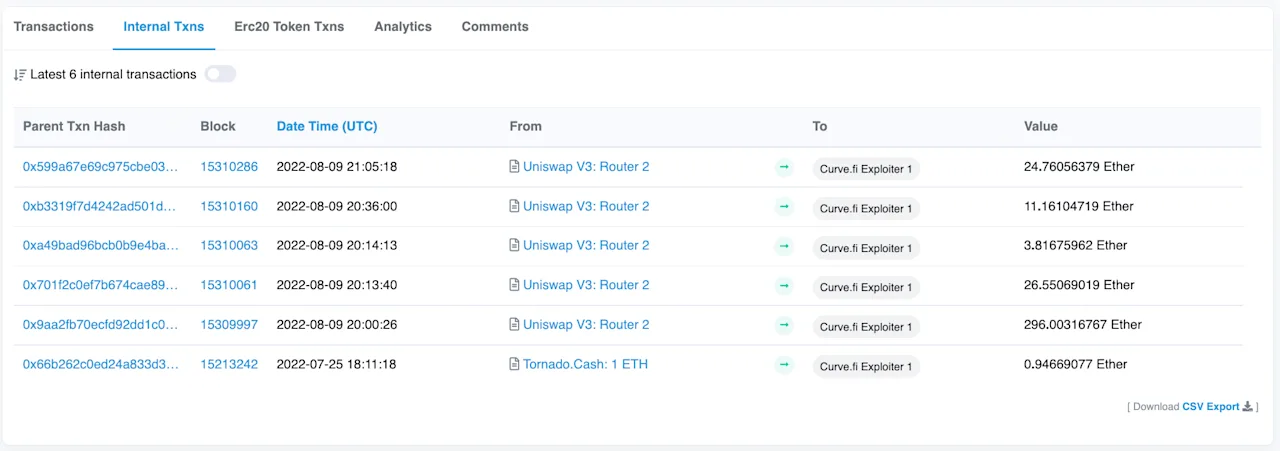Screen dimensions: 1280x451
Task: Select the value 11.16104719 Ether
Action: (1079, 206)
